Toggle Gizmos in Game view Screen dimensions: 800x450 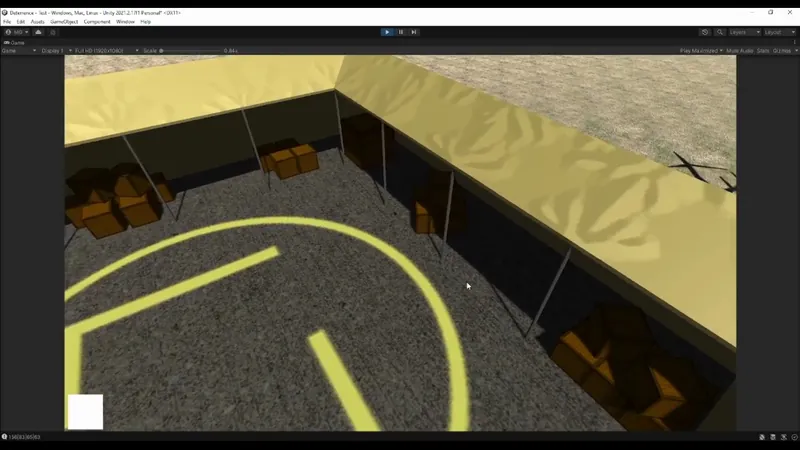[782, 51]
